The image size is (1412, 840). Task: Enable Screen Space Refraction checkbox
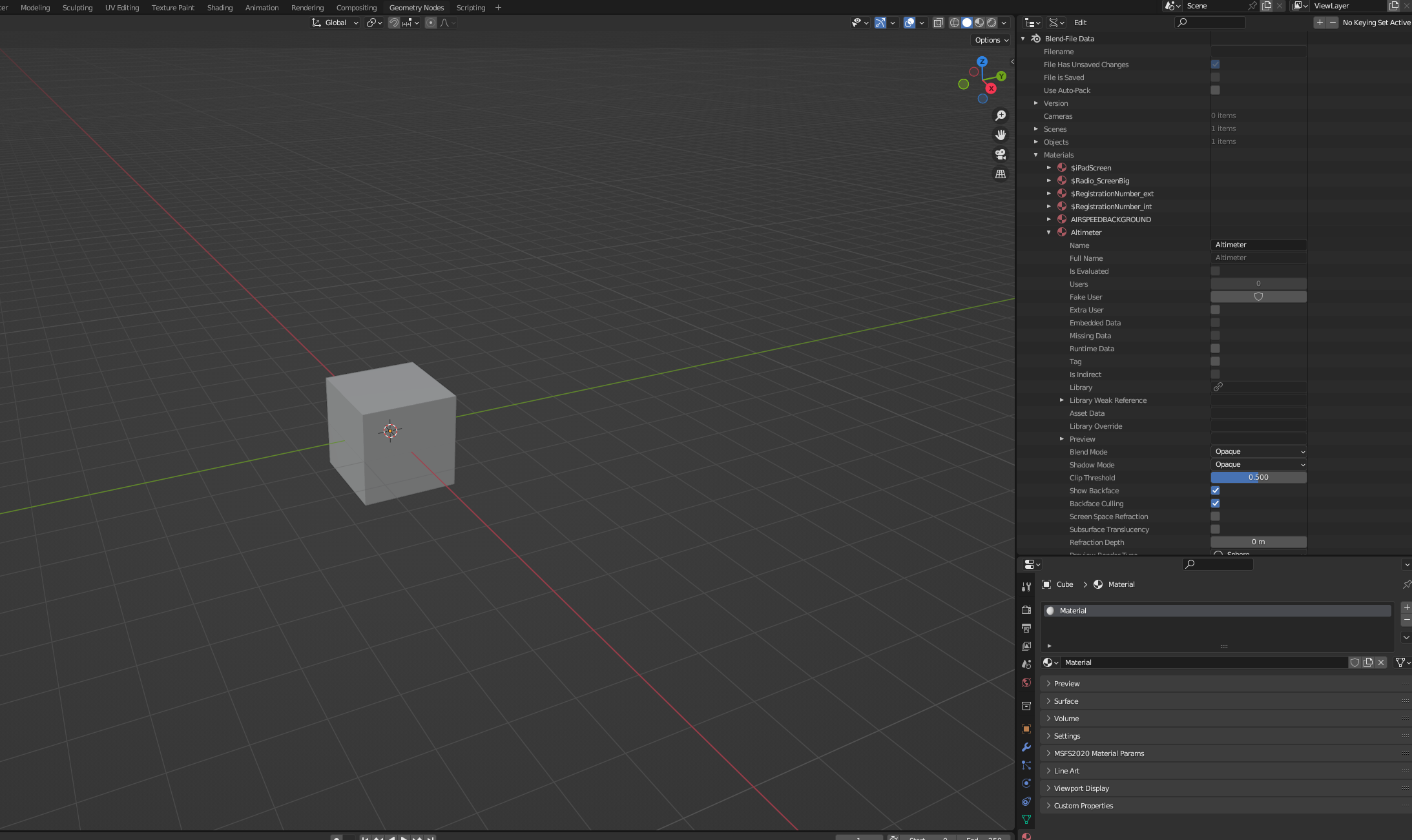tap(1215, 517)
